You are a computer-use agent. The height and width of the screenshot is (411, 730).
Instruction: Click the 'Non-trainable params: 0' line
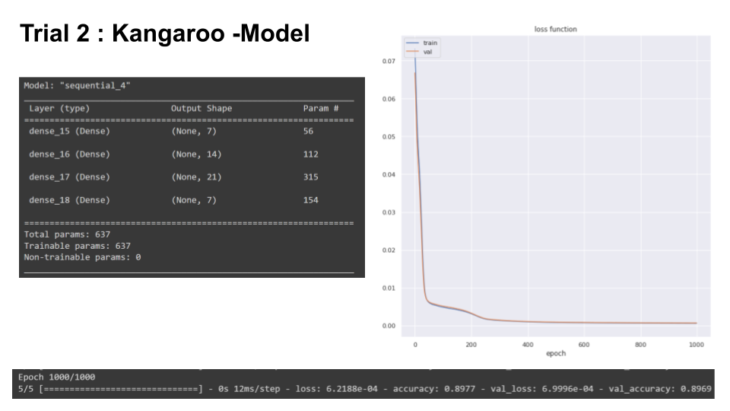pyautogui.click(x=82, y=256)
